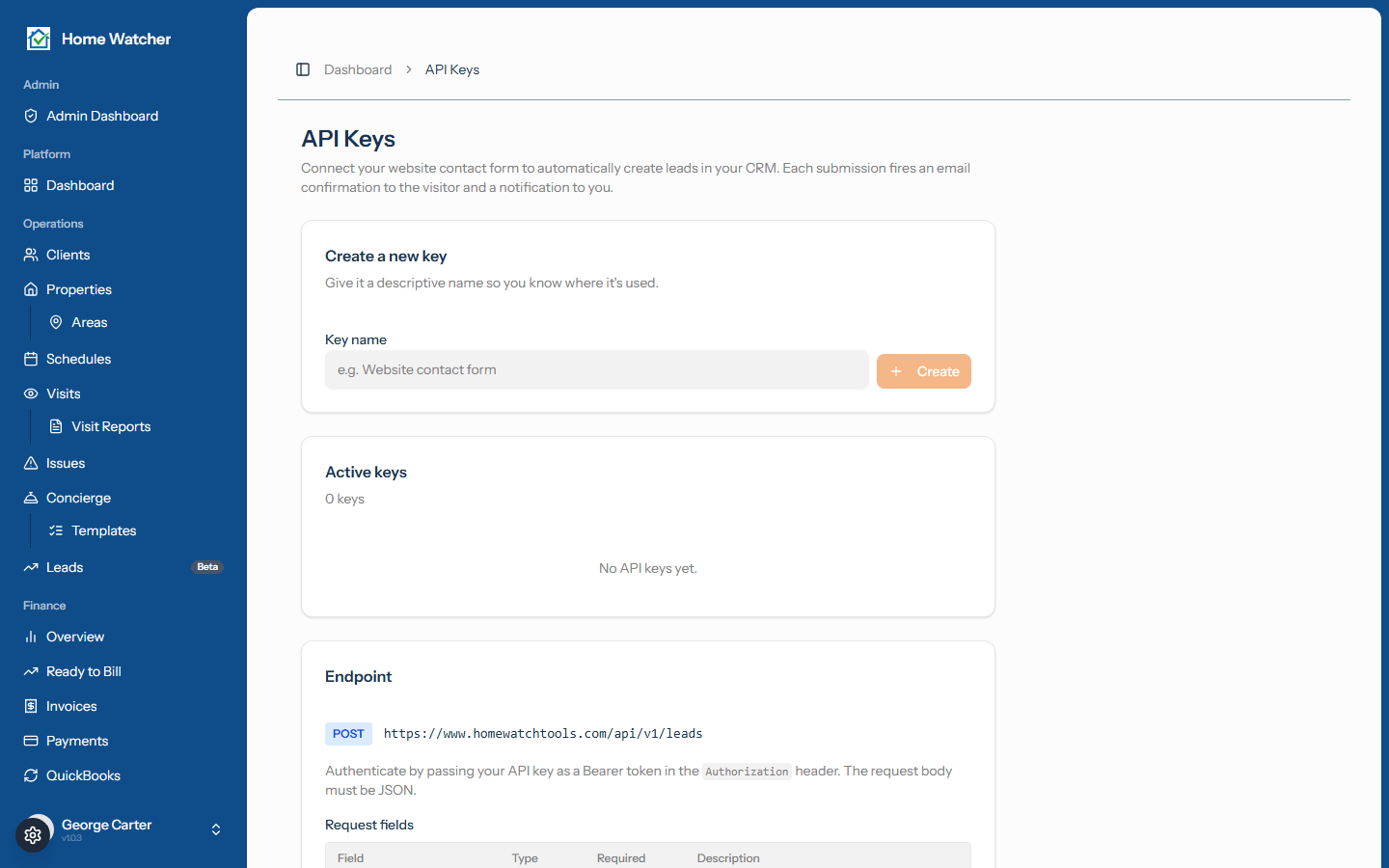Click API Keys breadcrumb item
Viewport: 1389px width, 868px height.
(452, 69)
